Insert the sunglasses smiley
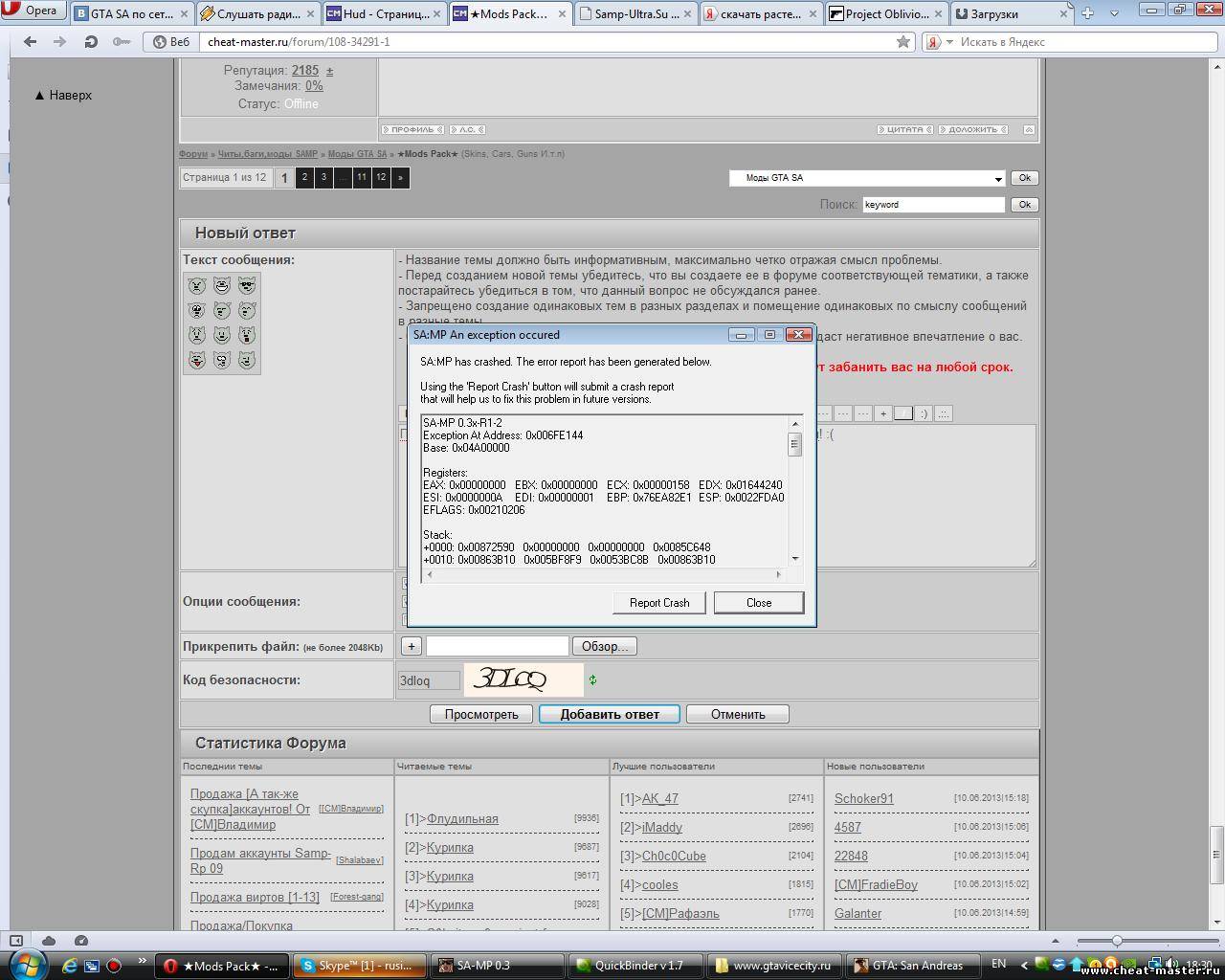The image size is (1225, 980). [247, 285]
